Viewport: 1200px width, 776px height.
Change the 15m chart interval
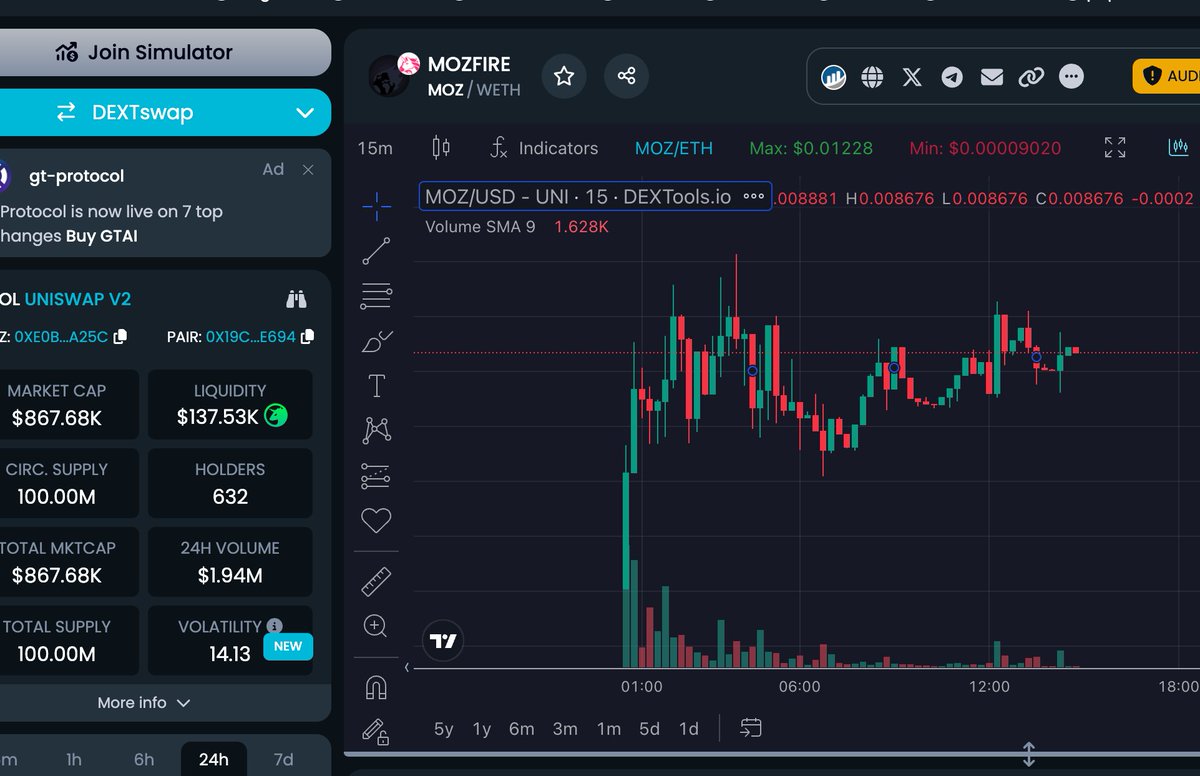(x=375, y=148)
